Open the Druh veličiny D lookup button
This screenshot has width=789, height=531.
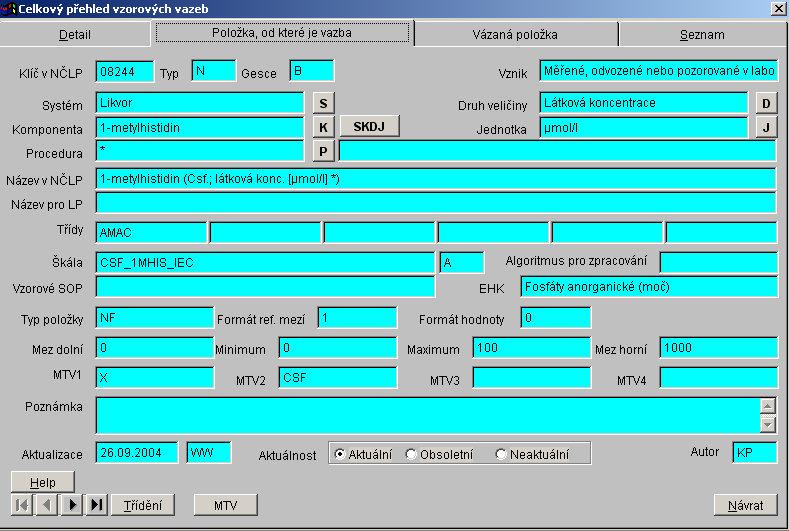(x=765, y=103)
